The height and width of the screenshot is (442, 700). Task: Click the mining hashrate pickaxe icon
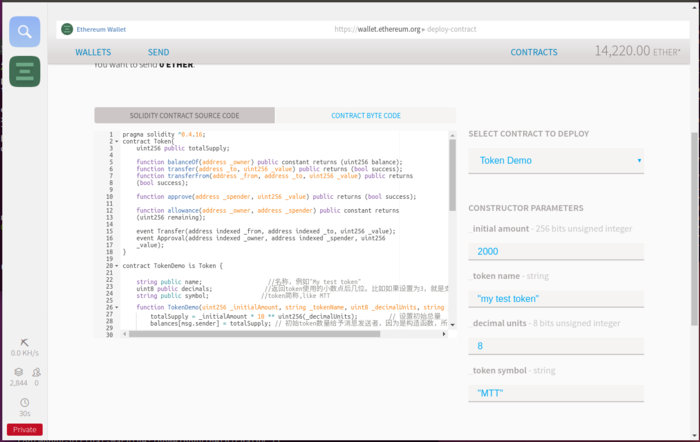[25, 342]
